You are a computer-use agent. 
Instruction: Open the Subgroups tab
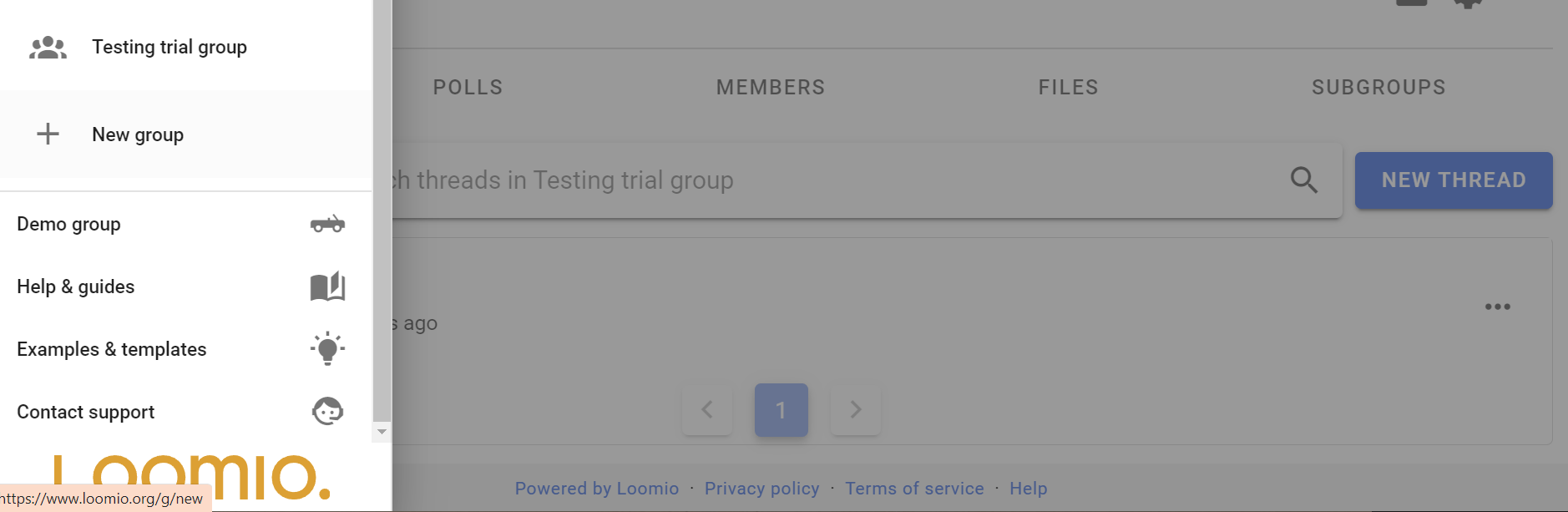1378,87
